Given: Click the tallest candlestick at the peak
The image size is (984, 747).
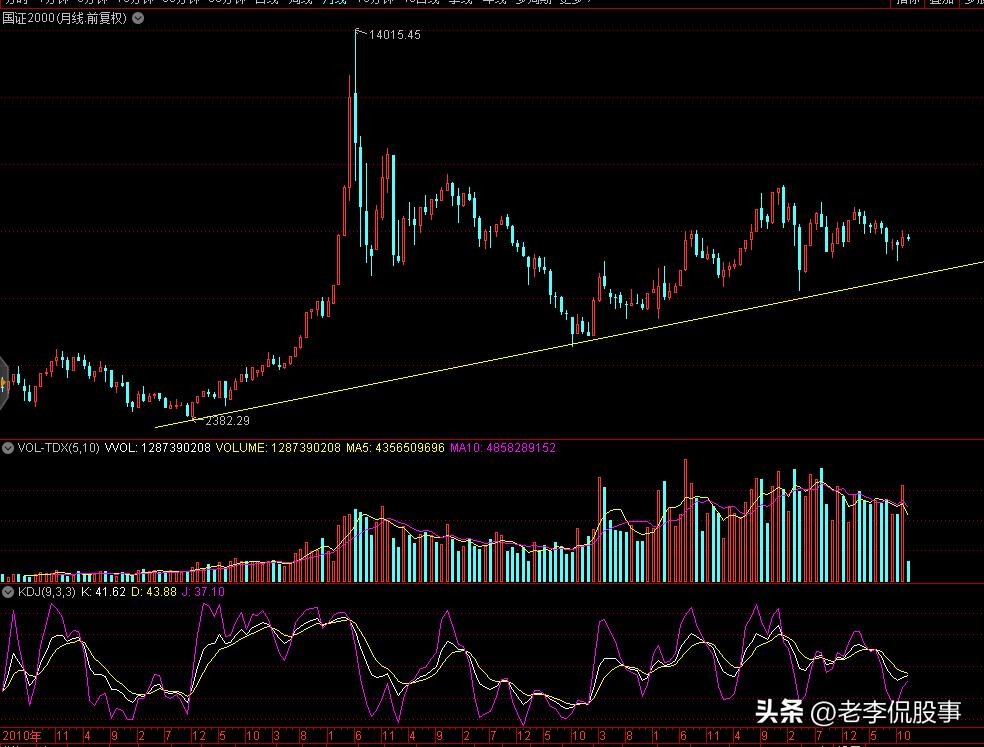Looking at the screenshot, I should pyautogui.click(x=355, y=110).
